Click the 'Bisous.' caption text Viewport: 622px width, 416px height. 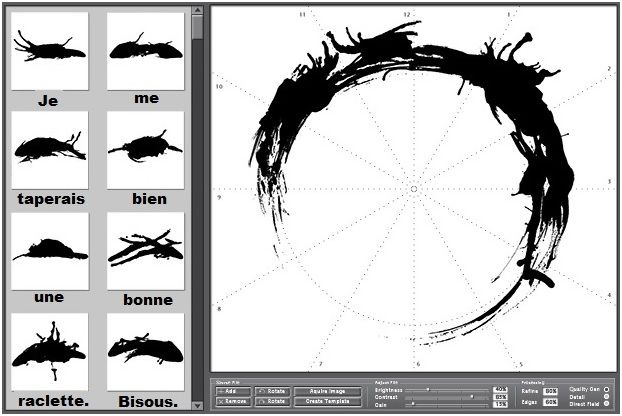(x=148, y=402)
